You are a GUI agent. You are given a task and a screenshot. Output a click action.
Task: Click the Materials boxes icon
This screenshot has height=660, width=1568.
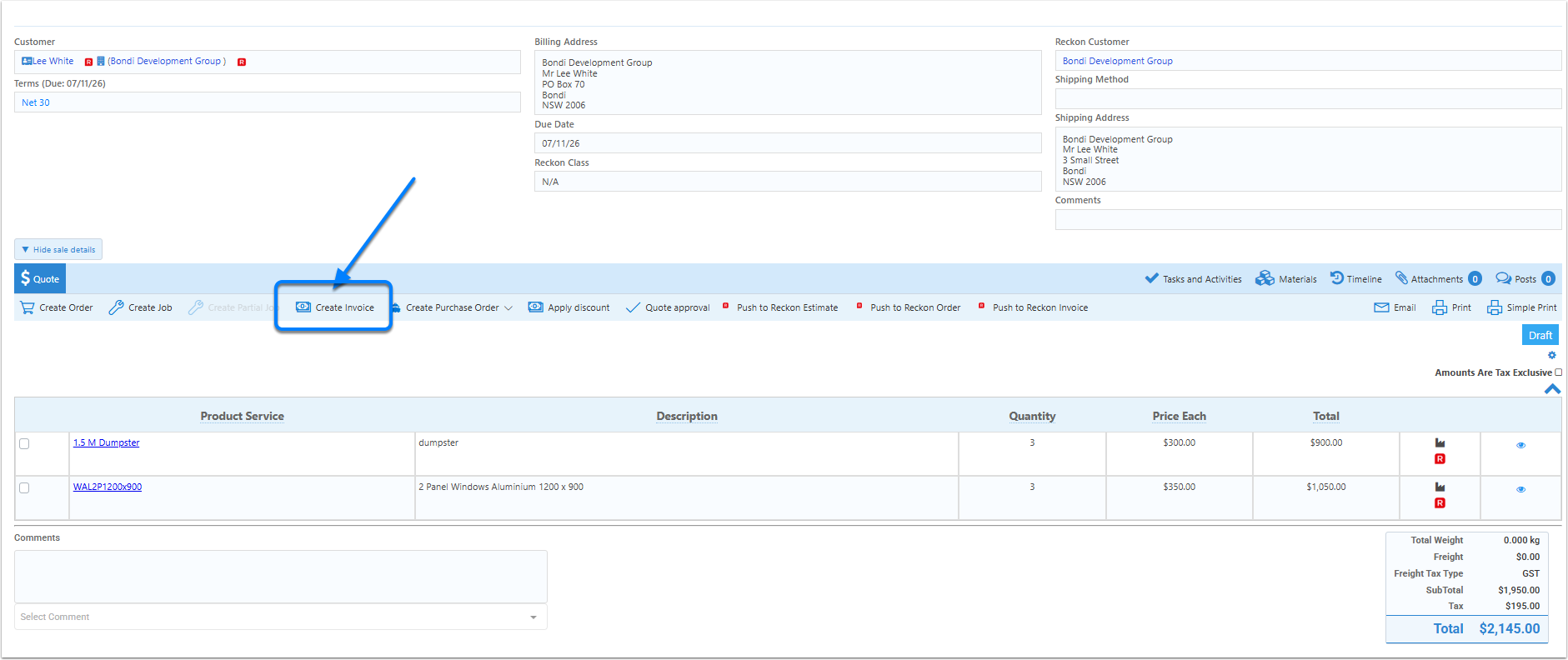coord(1265,278)
